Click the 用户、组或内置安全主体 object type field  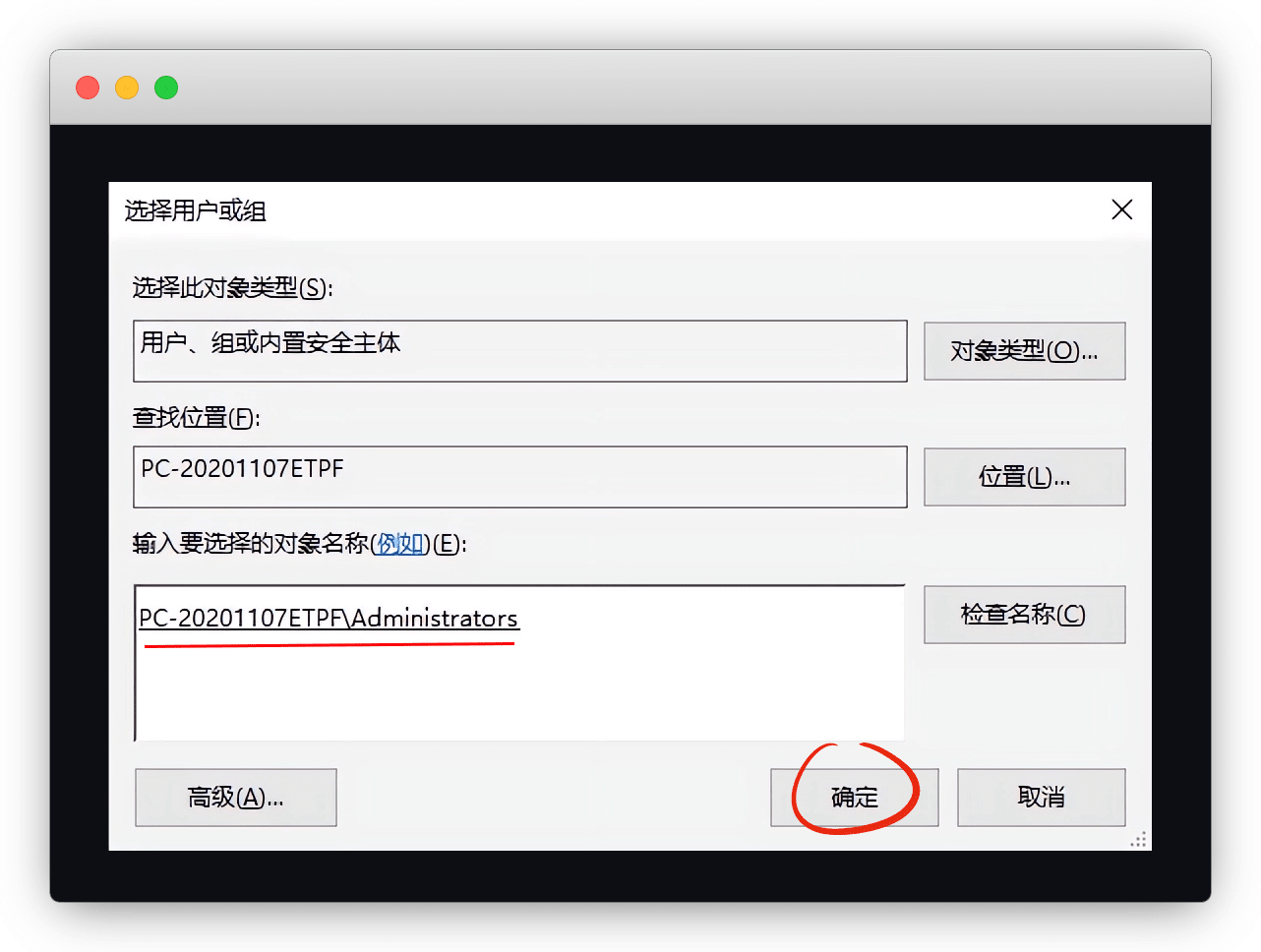(x=519, y=350)
